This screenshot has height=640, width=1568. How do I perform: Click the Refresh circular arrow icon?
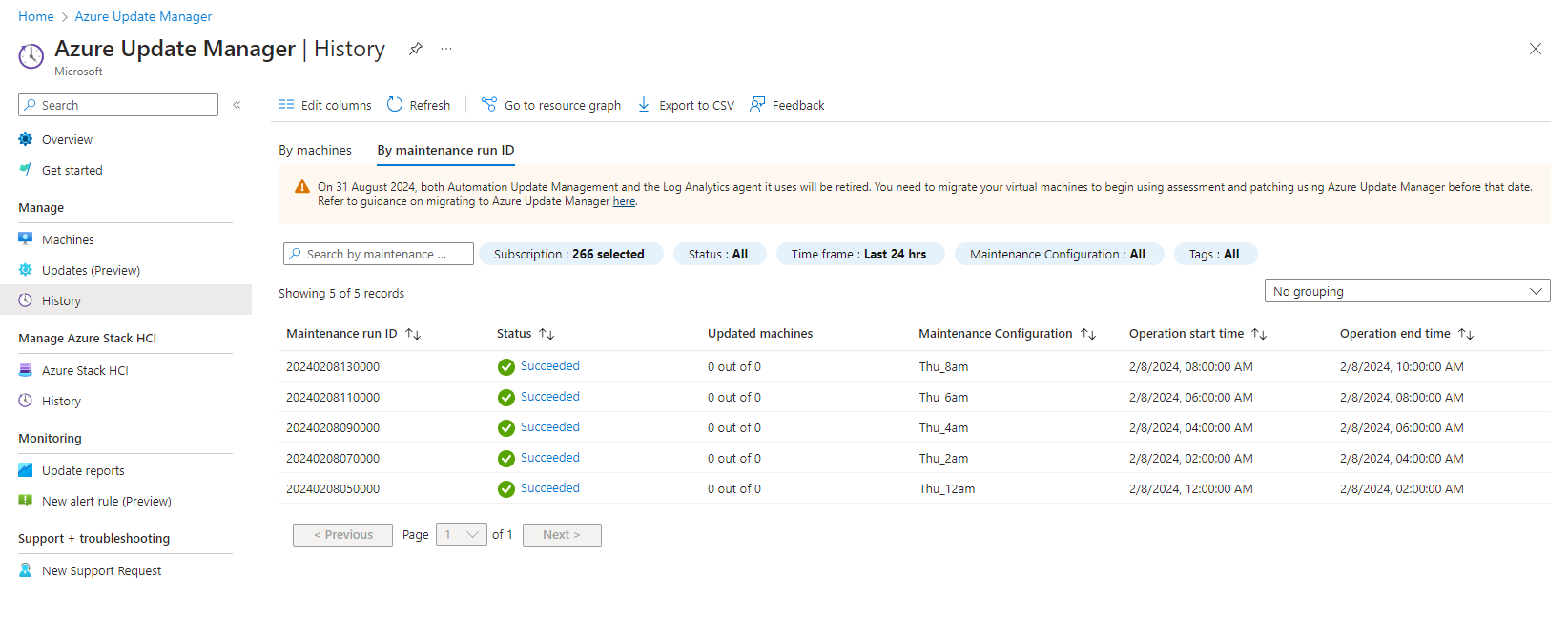(x=395, y=105)
